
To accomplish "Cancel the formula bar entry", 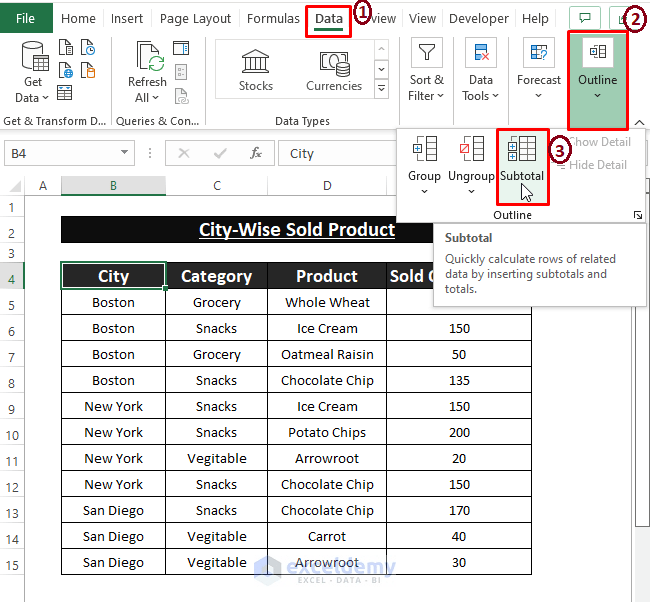I will pos(184,153).
